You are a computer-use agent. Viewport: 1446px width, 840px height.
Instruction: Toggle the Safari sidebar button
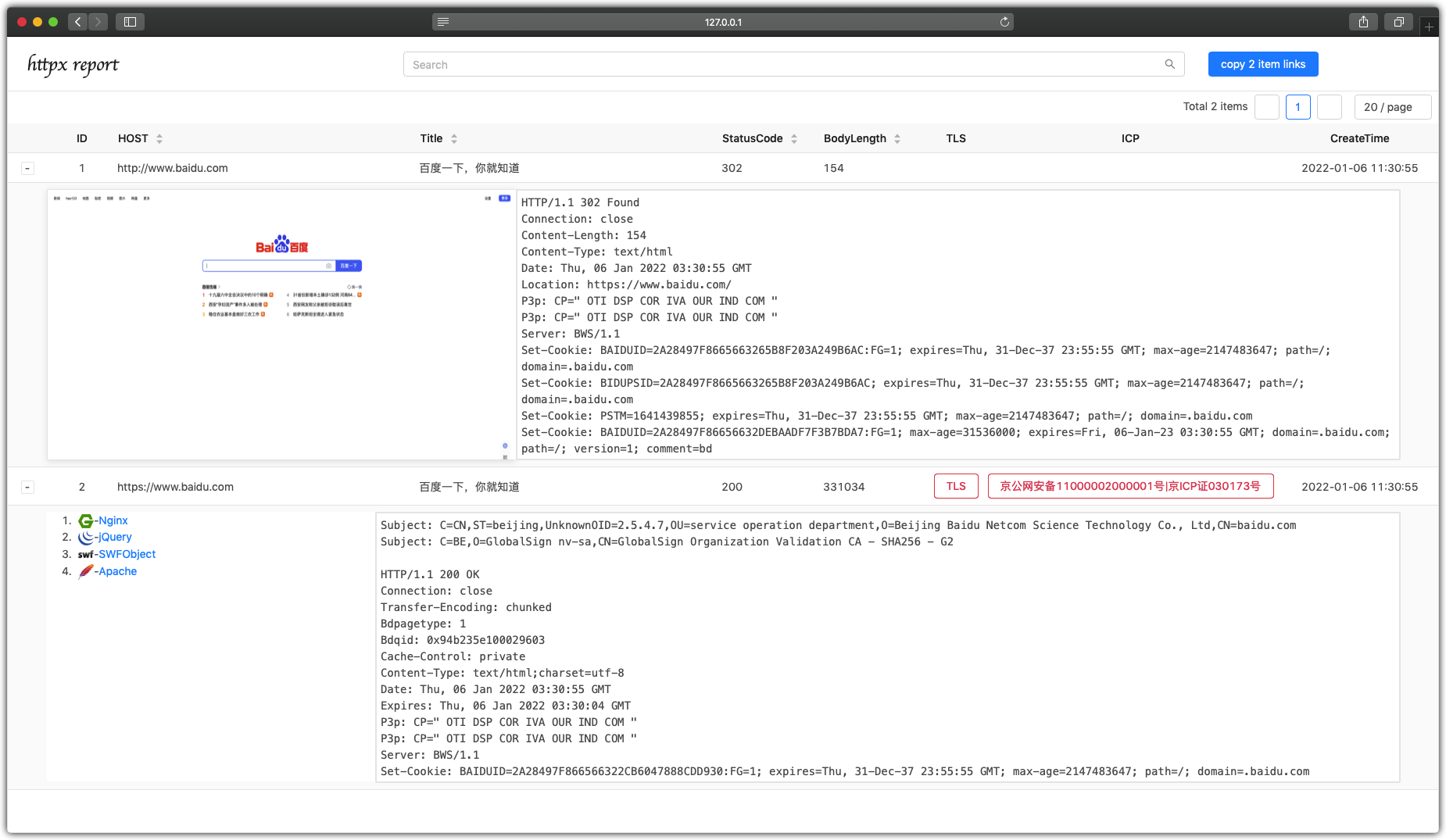click(x=131, y=22)
